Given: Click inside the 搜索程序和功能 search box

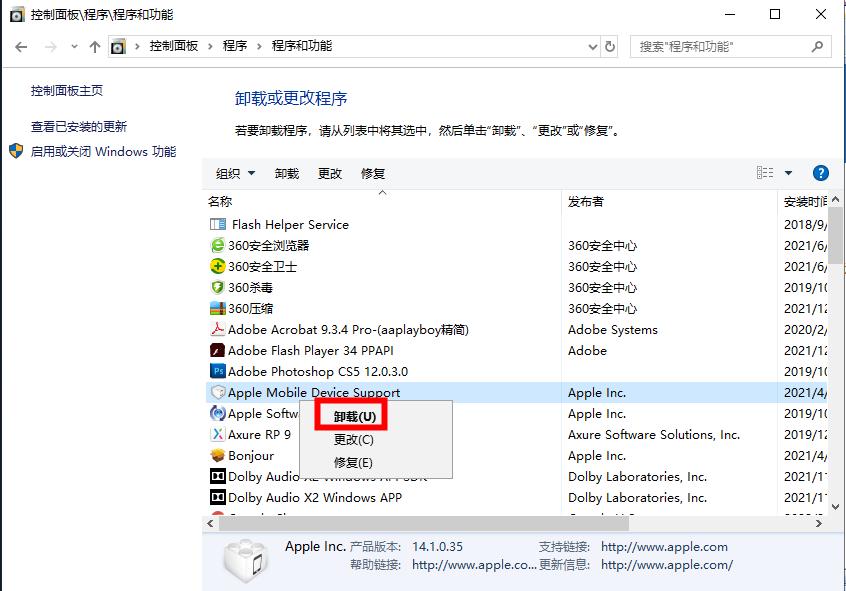Looking at the screenshot, I should click(730, 46).
